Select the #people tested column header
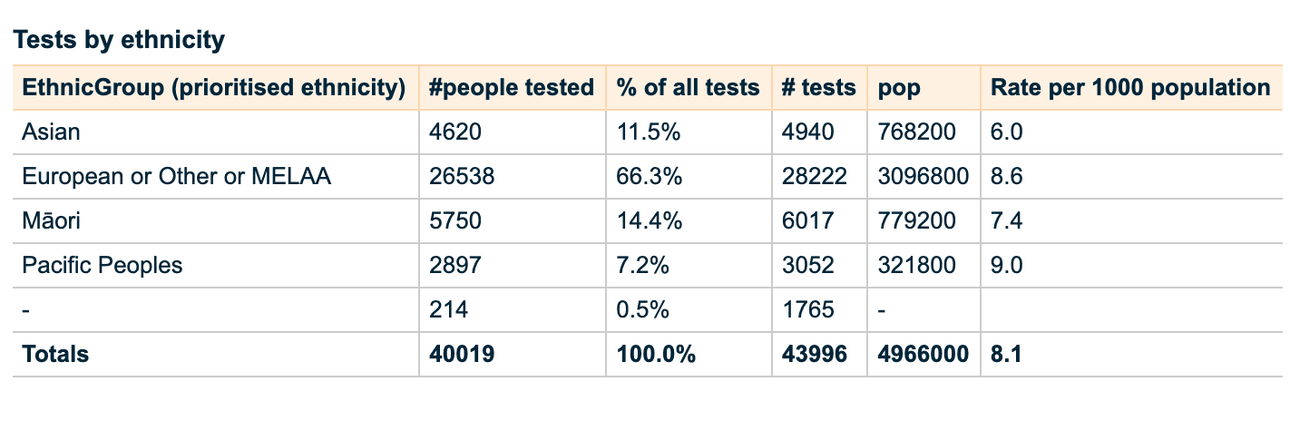Viewport: 1290px width, 430px height. (510, 88)
